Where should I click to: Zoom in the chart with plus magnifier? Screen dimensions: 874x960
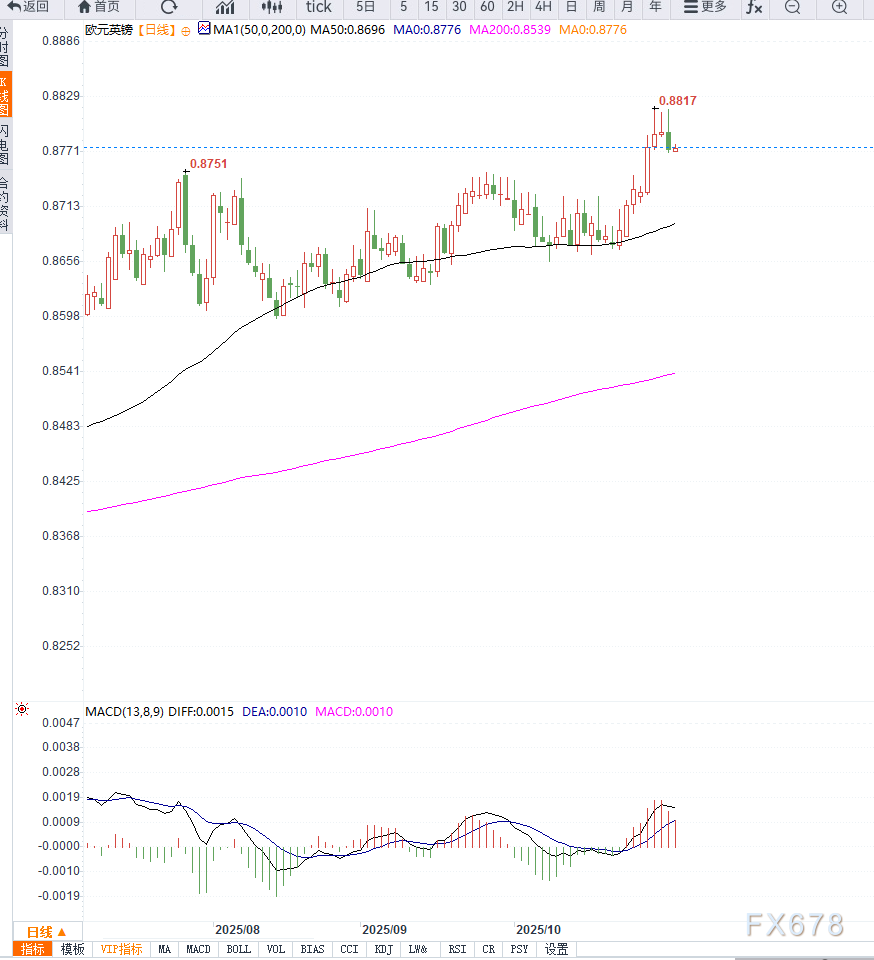[839, 7]
